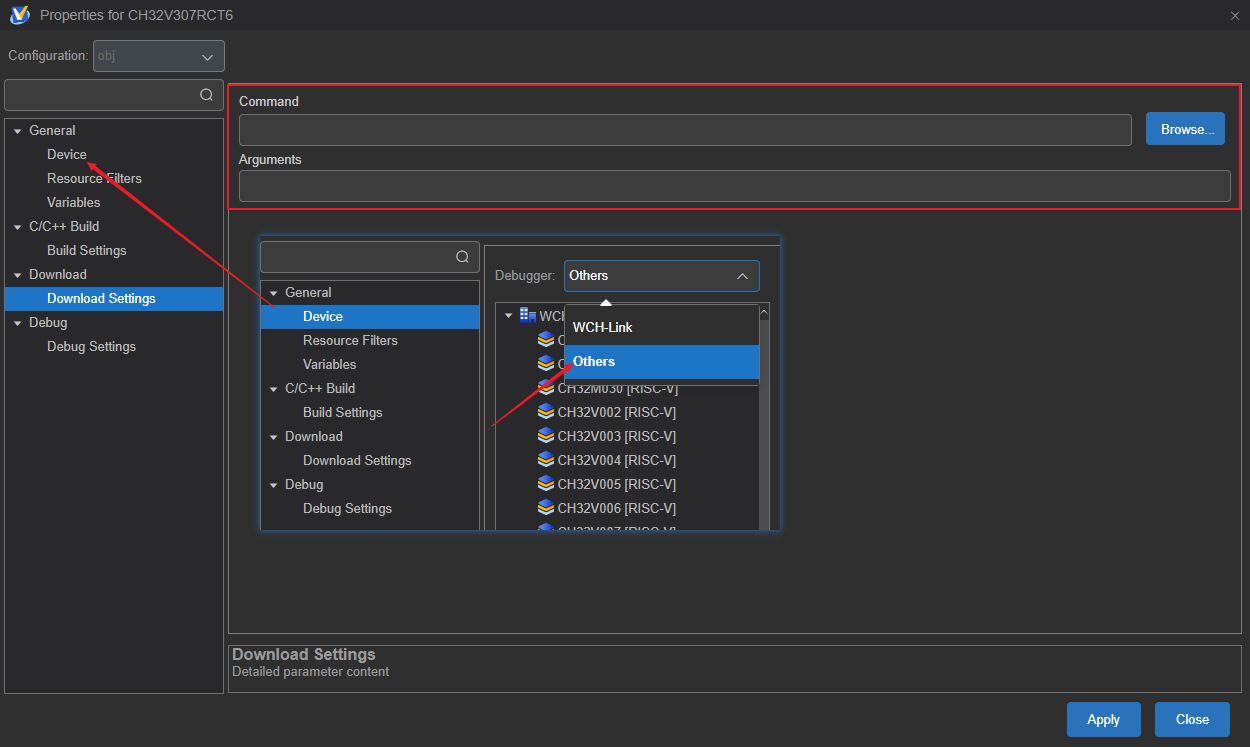This screenshot has height=747, width=1250.
Task: Select the CH32V003 [RISC-V] device row
Action: tap(616, 436)
